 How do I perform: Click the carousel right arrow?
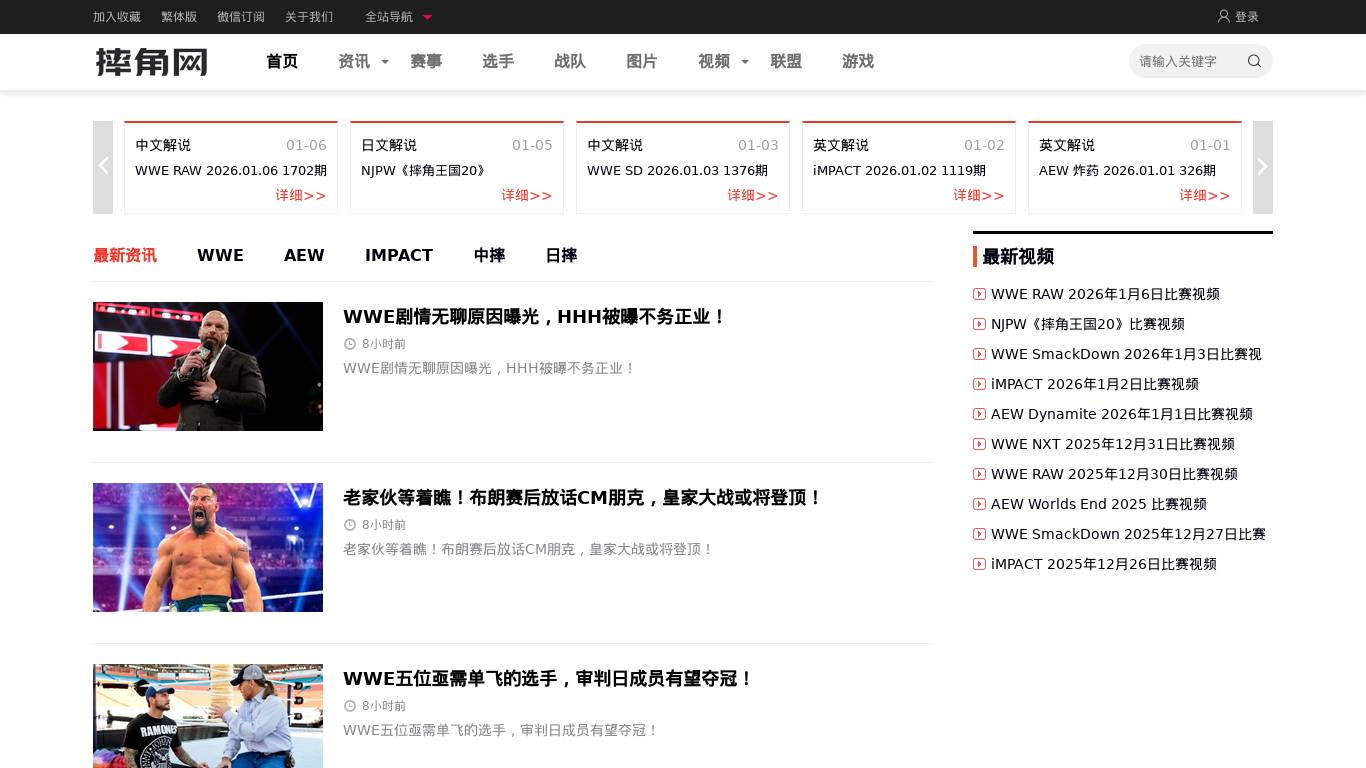pyautogui.click(x=1262, y=166)
